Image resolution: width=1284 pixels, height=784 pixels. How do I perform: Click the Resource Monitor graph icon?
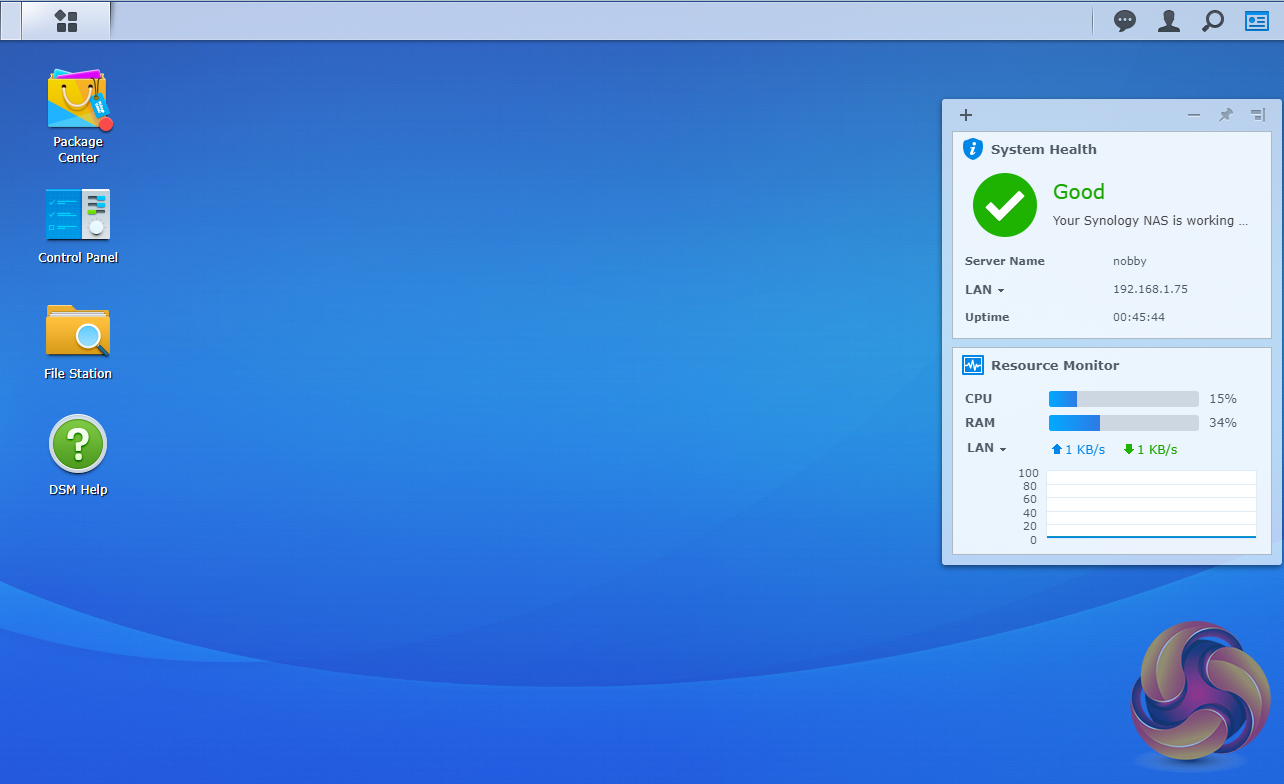coord(973,365)
